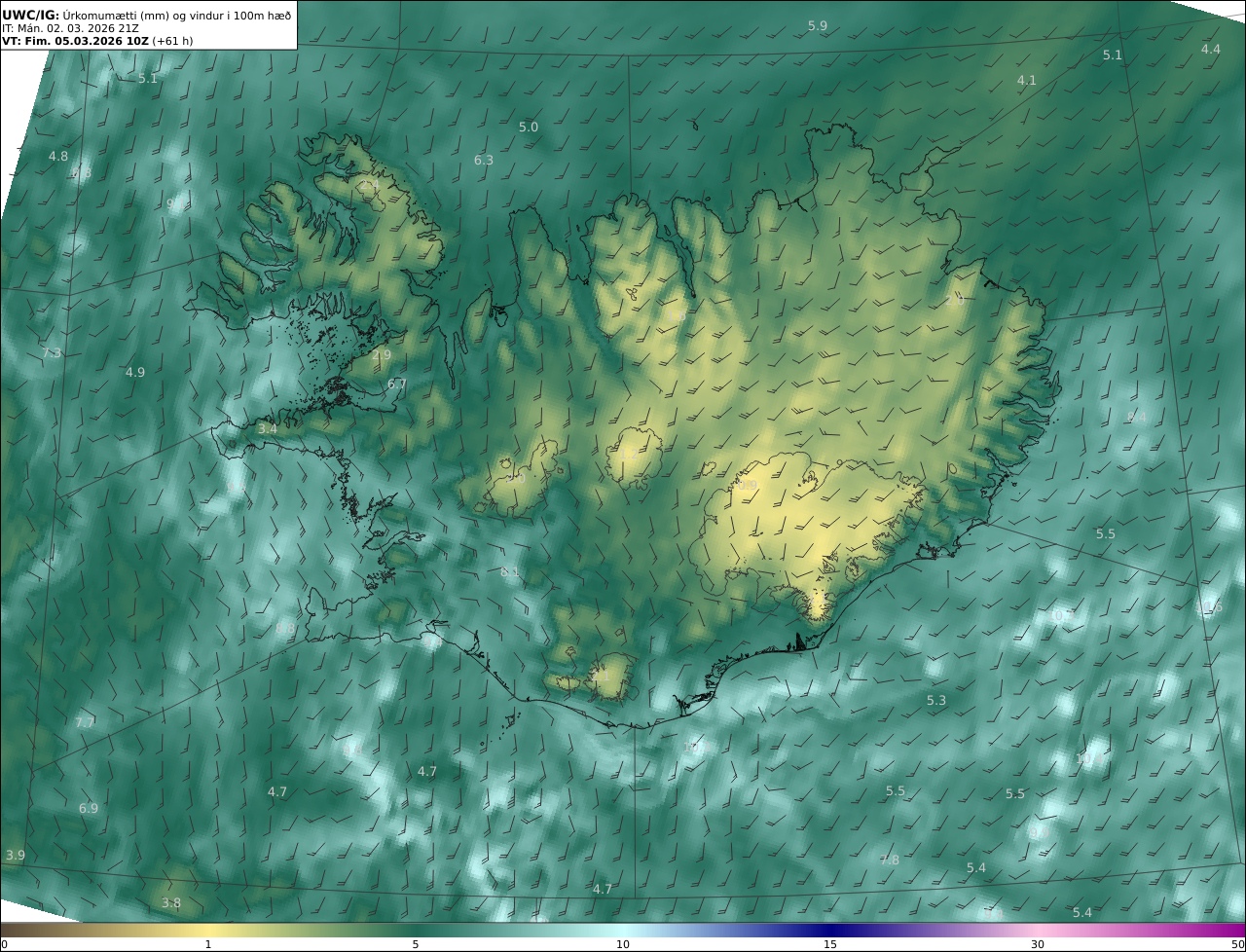The height and width of the screenshot is (952, 1246).
Task: Select the 'VT: Fim. 05.03.2026 10Z (+61 h)' valid time line
Action: pos(97,42)
